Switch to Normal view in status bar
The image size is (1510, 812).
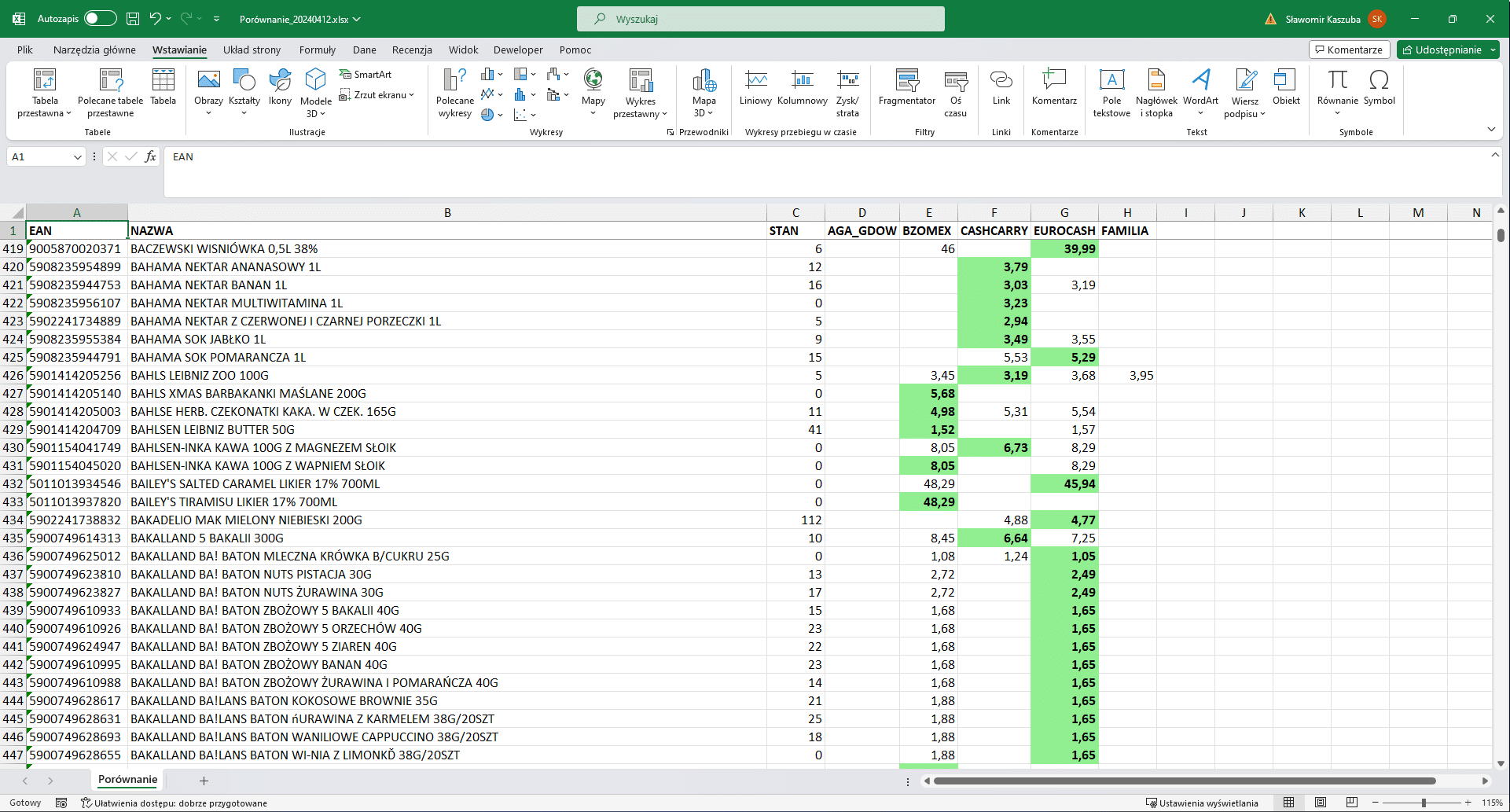coord(1288,803)
